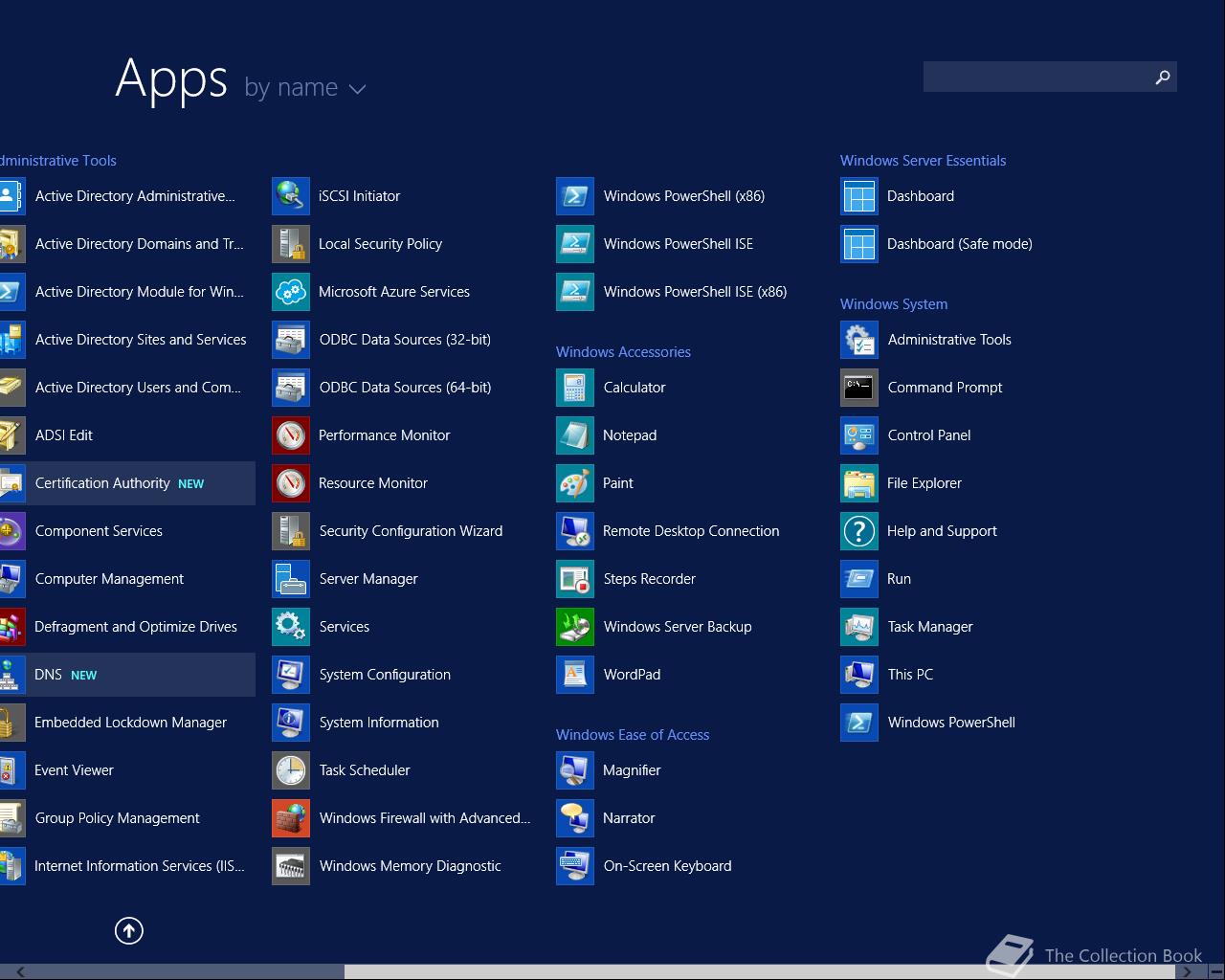Open the This PC icon
Viewport: 1225px width, 980px height.
point(859,675)
